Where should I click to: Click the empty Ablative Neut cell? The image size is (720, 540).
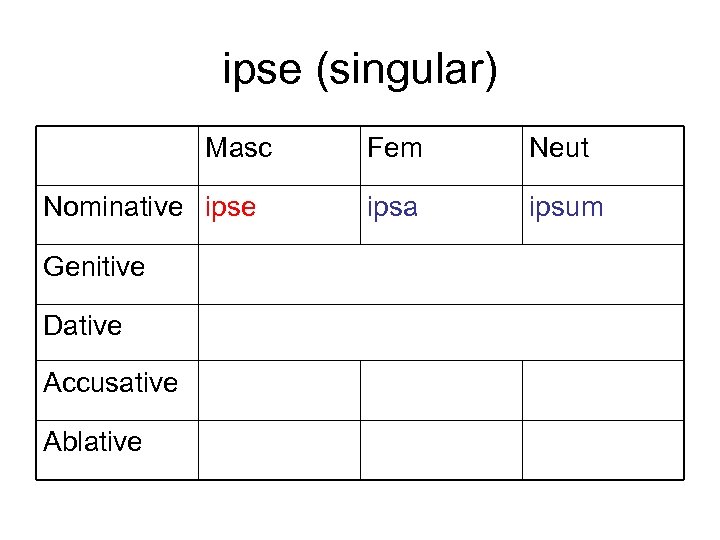603,450
